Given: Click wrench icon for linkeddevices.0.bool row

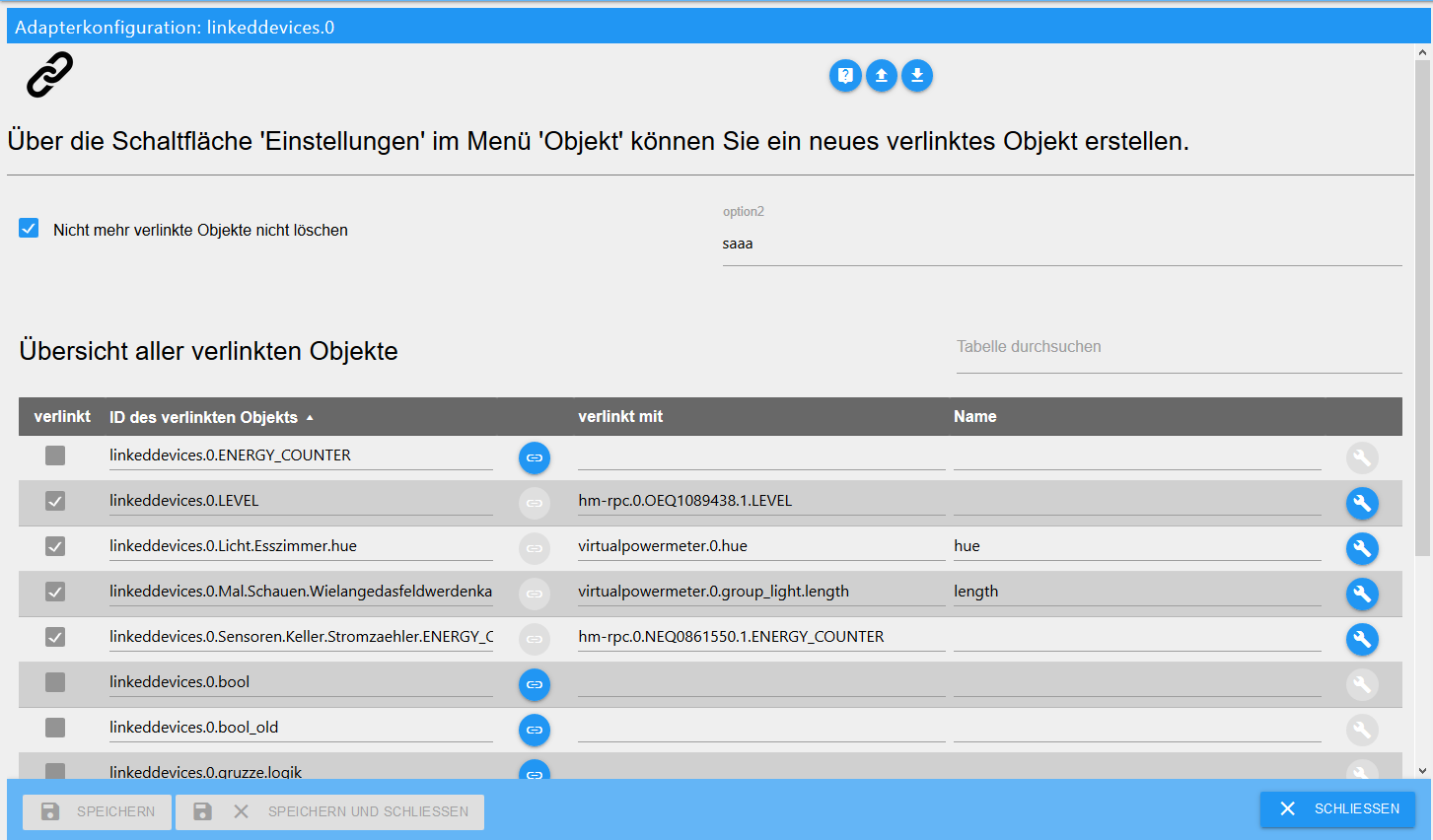Looking at the screenshot, I should click(1362, 684).
